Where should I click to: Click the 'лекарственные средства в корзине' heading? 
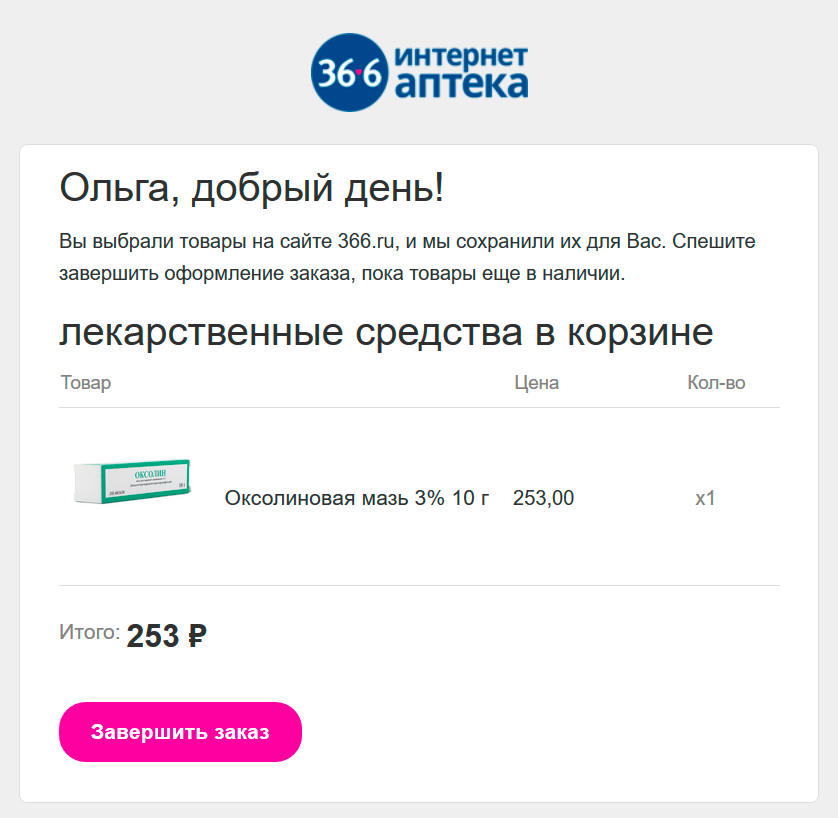click(x=386, y=331)
